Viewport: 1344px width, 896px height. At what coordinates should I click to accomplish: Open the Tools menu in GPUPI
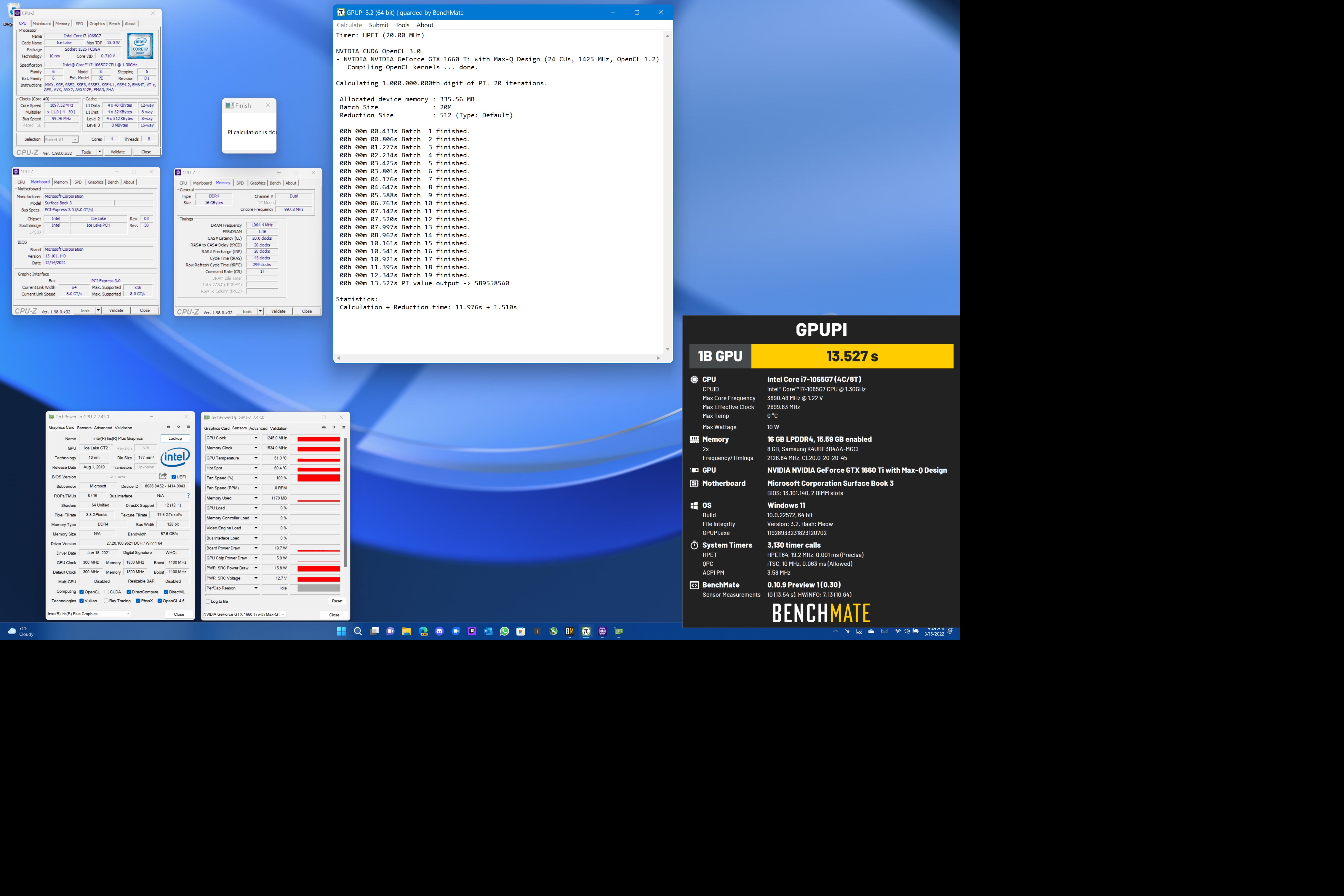point(402,25)
